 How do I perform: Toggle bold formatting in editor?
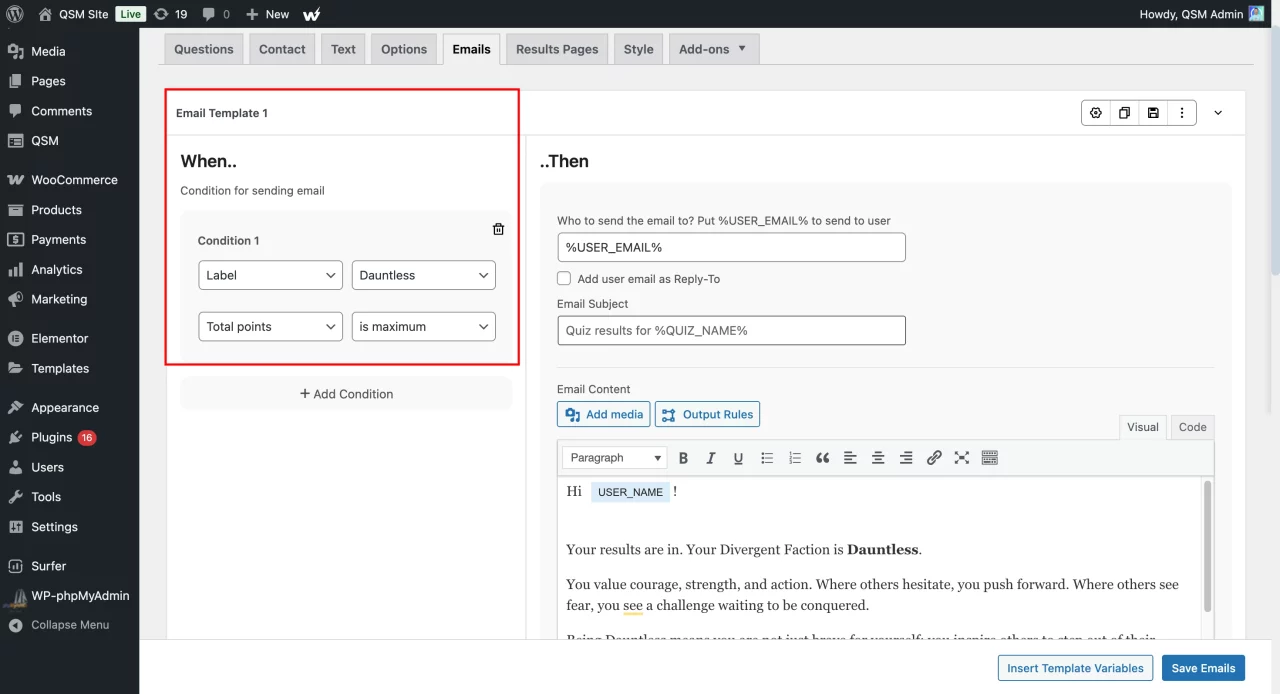click(x=684, y=458)
